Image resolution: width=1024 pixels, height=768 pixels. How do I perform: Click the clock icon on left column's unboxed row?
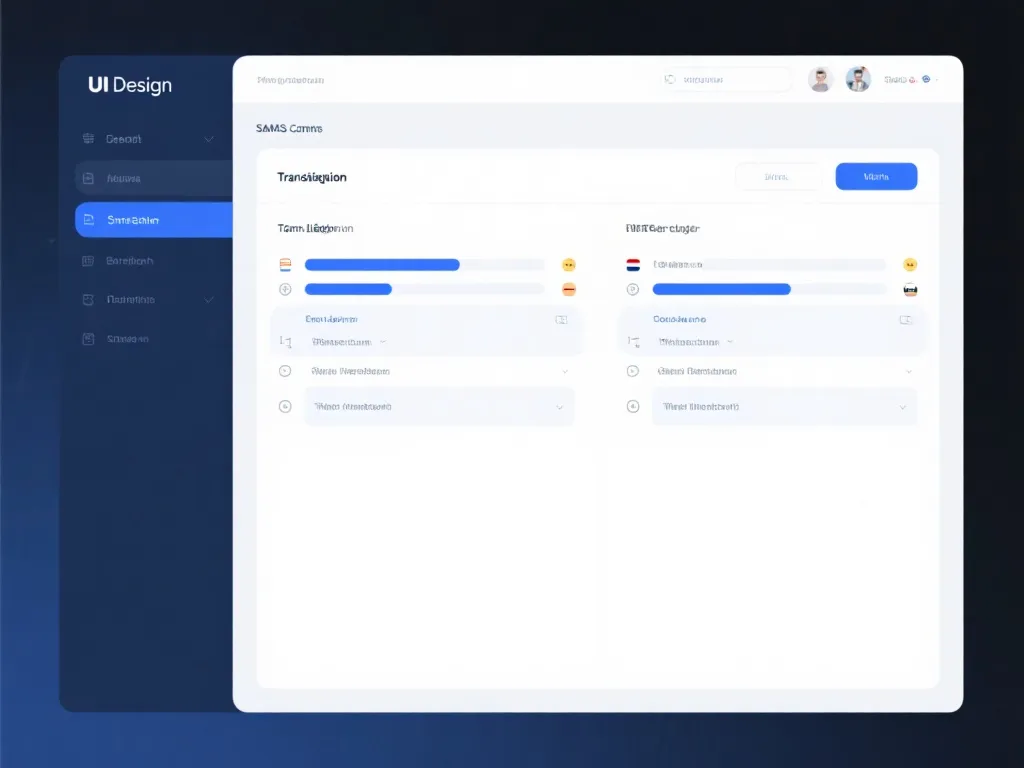pos(285,371)
